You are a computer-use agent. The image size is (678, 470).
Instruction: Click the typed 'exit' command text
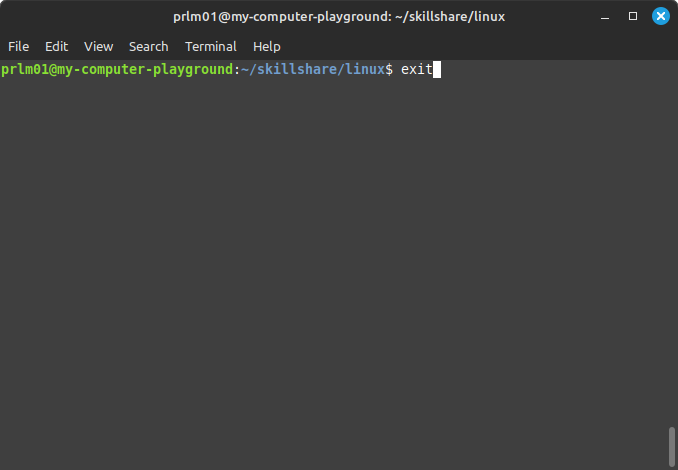point(417,70)
